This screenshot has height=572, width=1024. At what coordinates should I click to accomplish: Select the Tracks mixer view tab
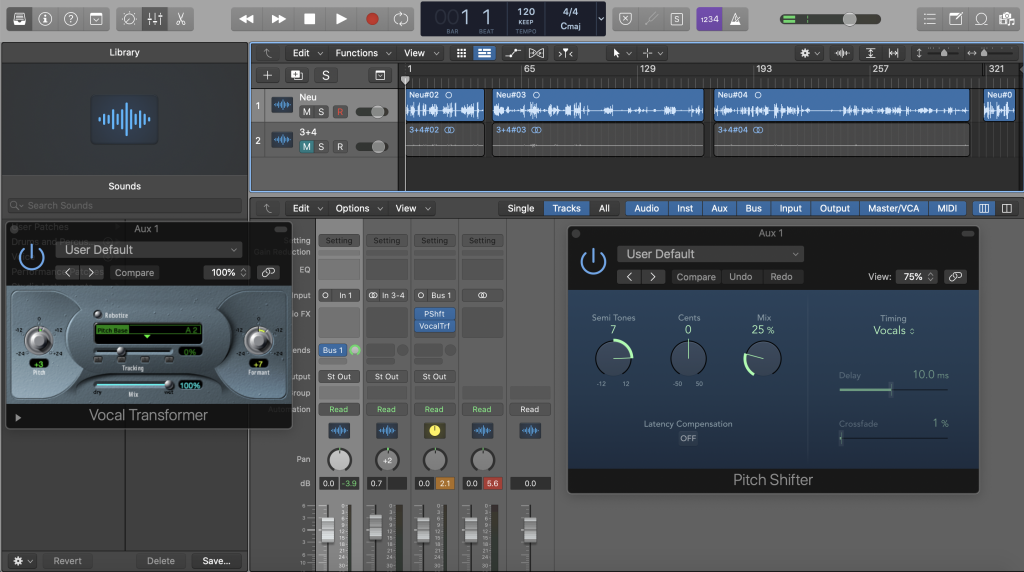[x=566, y=208]
